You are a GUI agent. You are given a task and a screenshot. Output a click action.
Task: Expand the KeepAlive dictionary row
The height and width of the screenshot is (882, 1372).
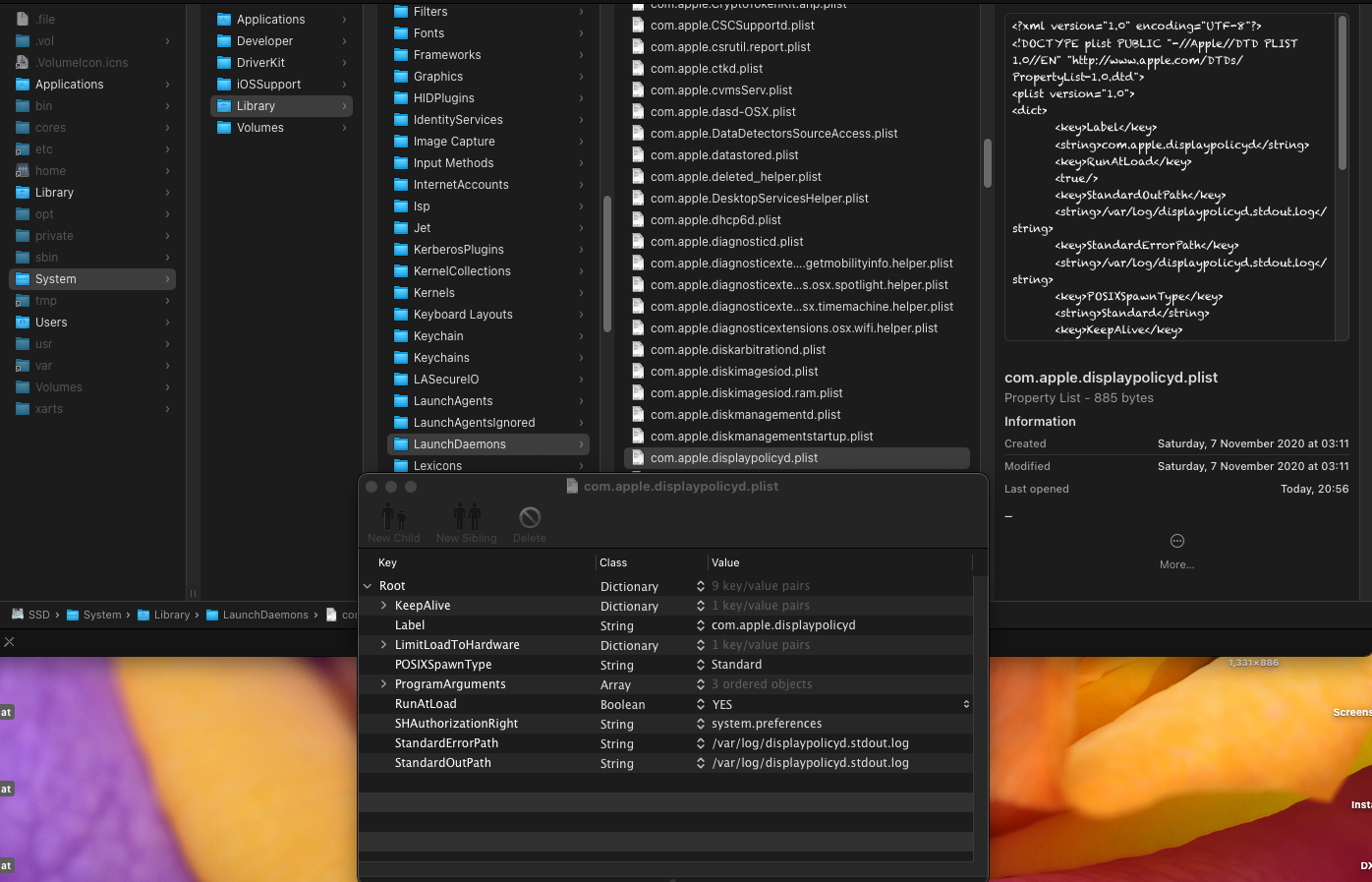(x=383, y=606)
